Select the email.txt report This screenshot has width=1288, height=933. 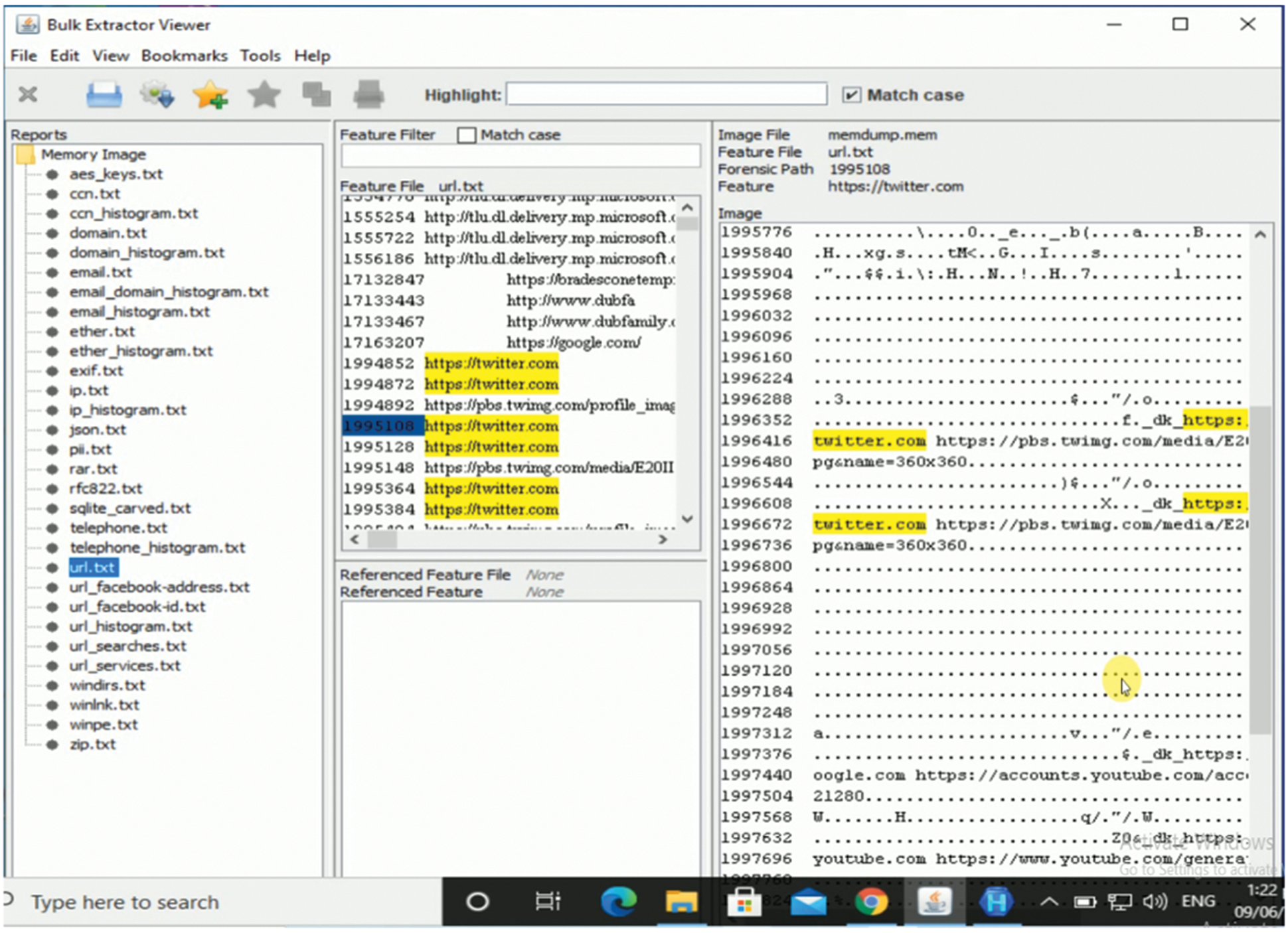click(x=100, y=272)
